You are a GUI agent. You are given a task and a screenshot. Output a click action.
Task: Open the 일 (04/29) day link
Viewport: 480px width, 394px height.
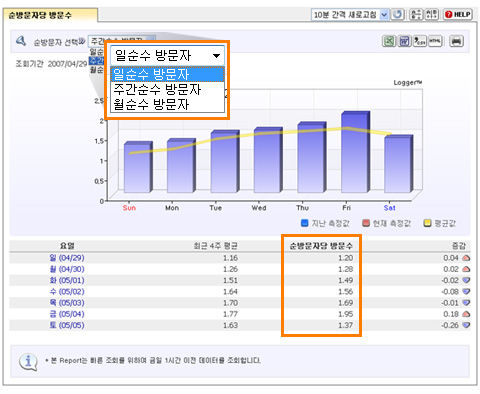pyautogui.click(x=67, y=258)
